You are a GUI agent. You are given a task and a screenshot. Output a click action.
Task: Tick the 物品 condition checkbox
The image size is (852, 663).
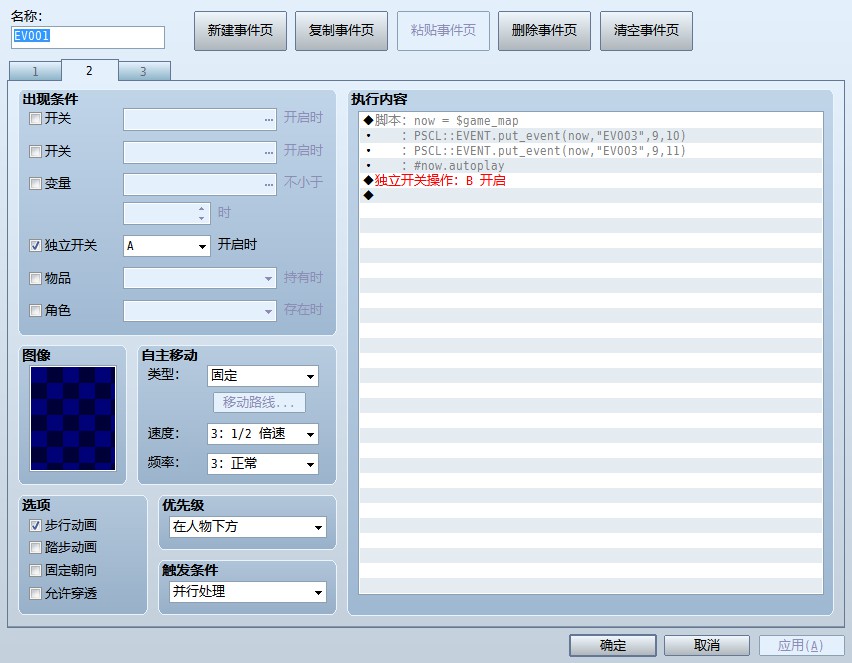pyautogui.click(x=35, y=279)
